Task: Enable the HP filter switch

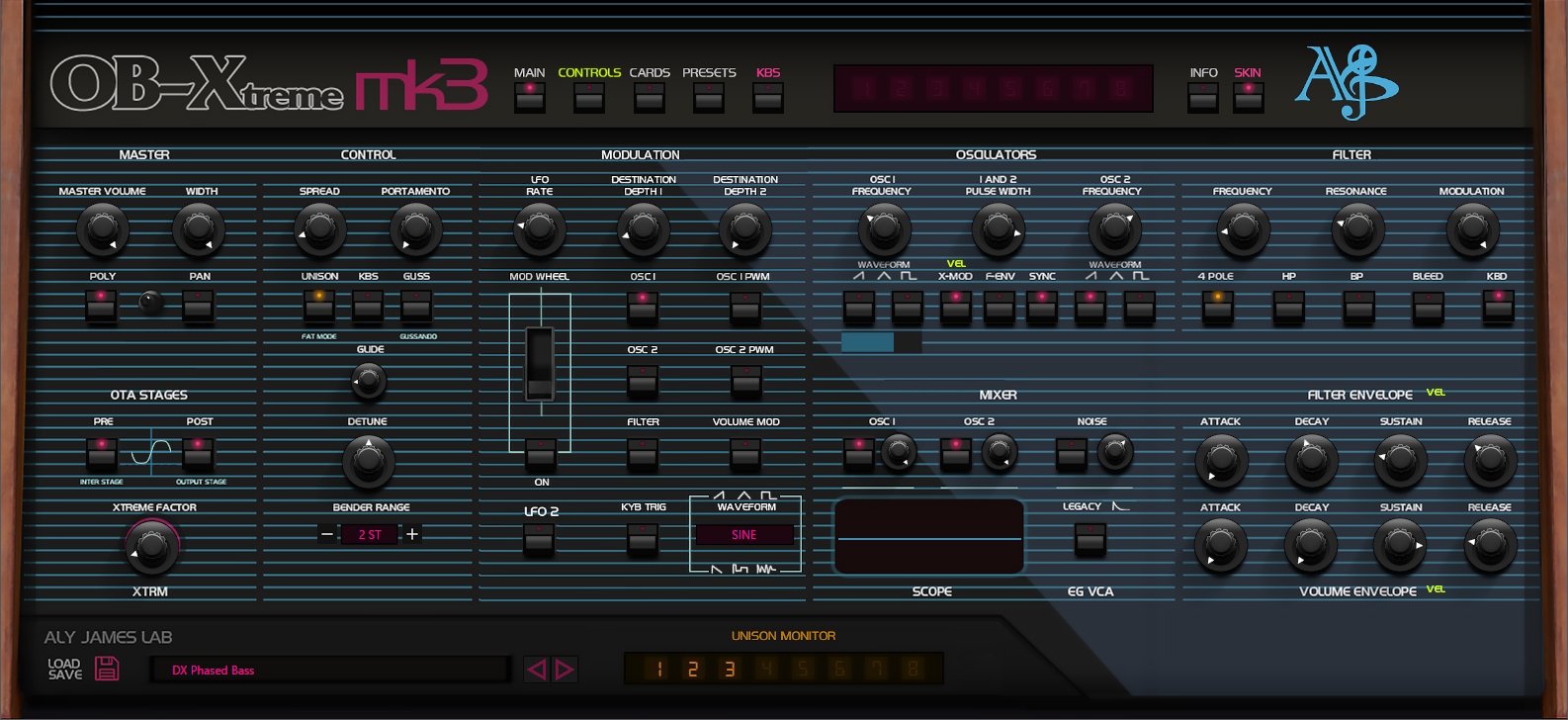Action: 1288,307
